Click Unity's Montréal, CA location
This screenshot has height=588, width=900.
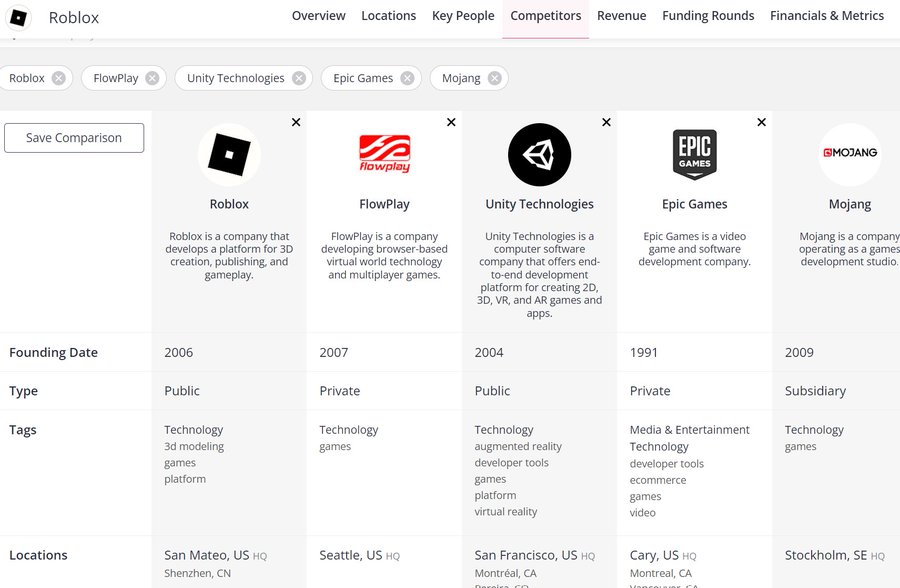point(506,573)
